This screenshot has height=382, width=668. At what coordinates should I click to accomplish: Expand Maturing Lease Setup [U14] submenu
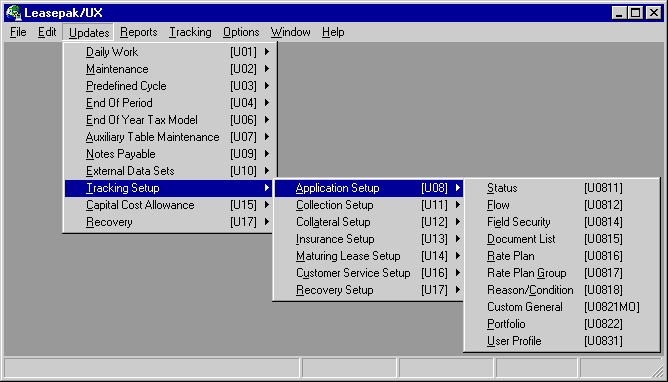369,256
